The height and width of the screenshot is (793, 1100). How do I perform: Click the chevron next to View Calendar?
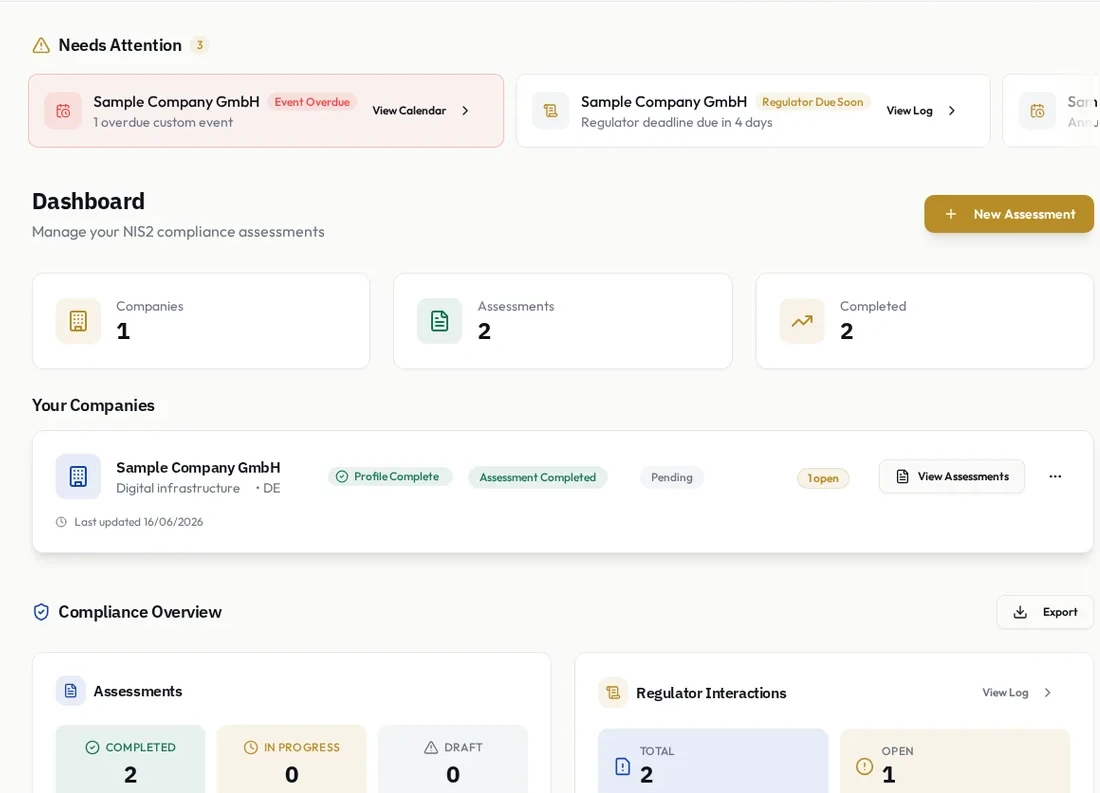click(465, 111)
